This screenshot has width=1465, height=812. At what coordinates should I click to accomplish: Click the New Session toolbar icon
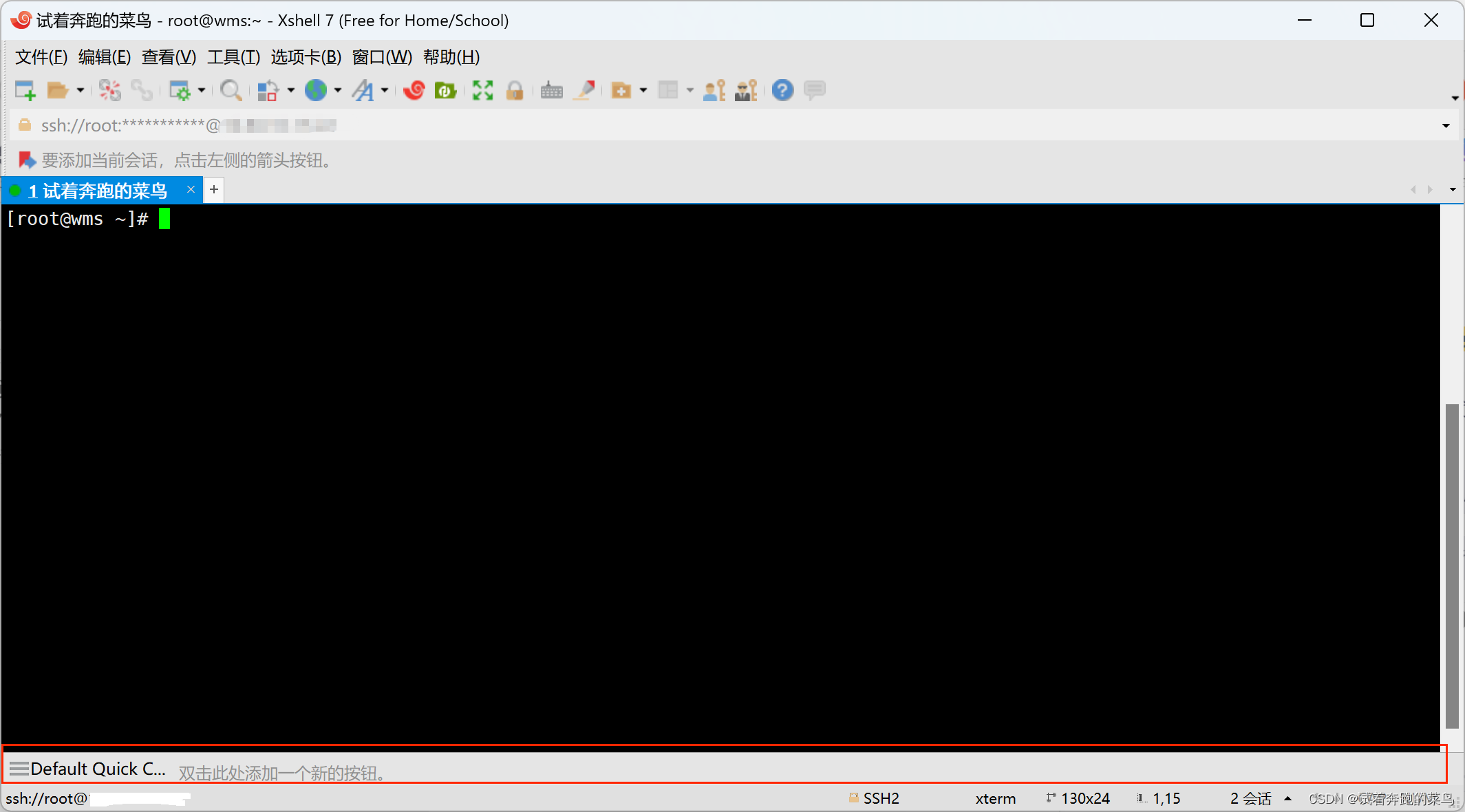tap(25, 90)
